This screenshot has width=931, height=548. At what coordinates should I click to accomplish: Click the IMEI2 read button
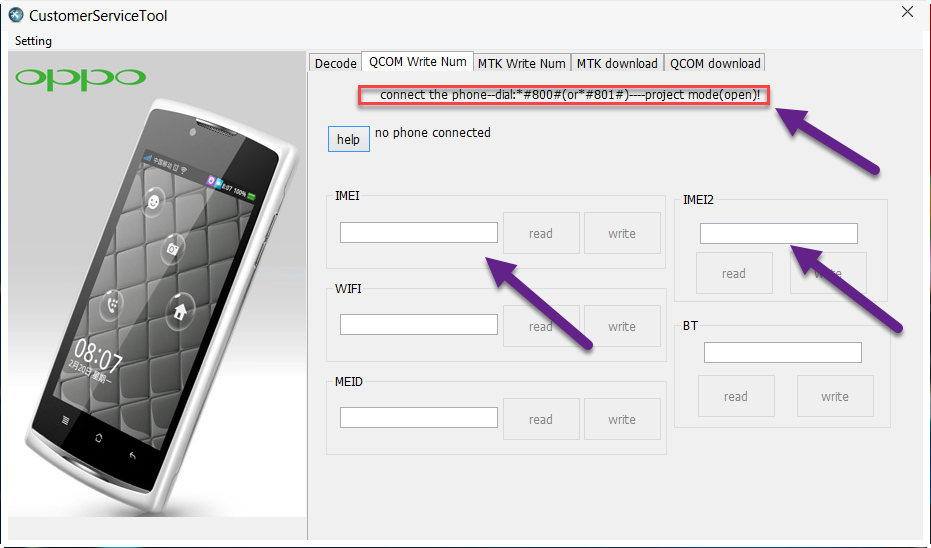pyautogui.click(x=734, y=273)
